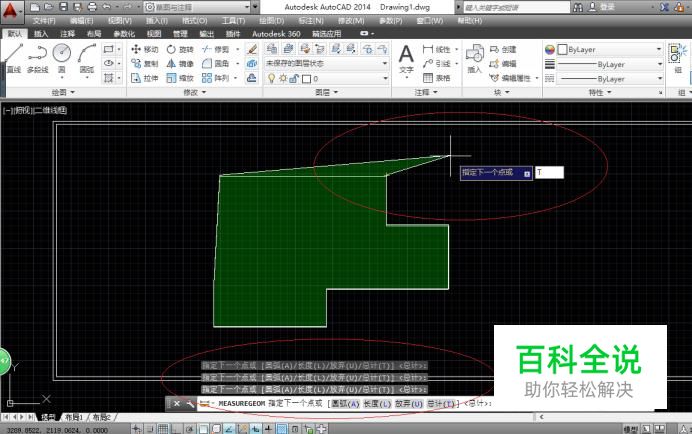Toggle the layer lock padlock icon

(294, 79)
